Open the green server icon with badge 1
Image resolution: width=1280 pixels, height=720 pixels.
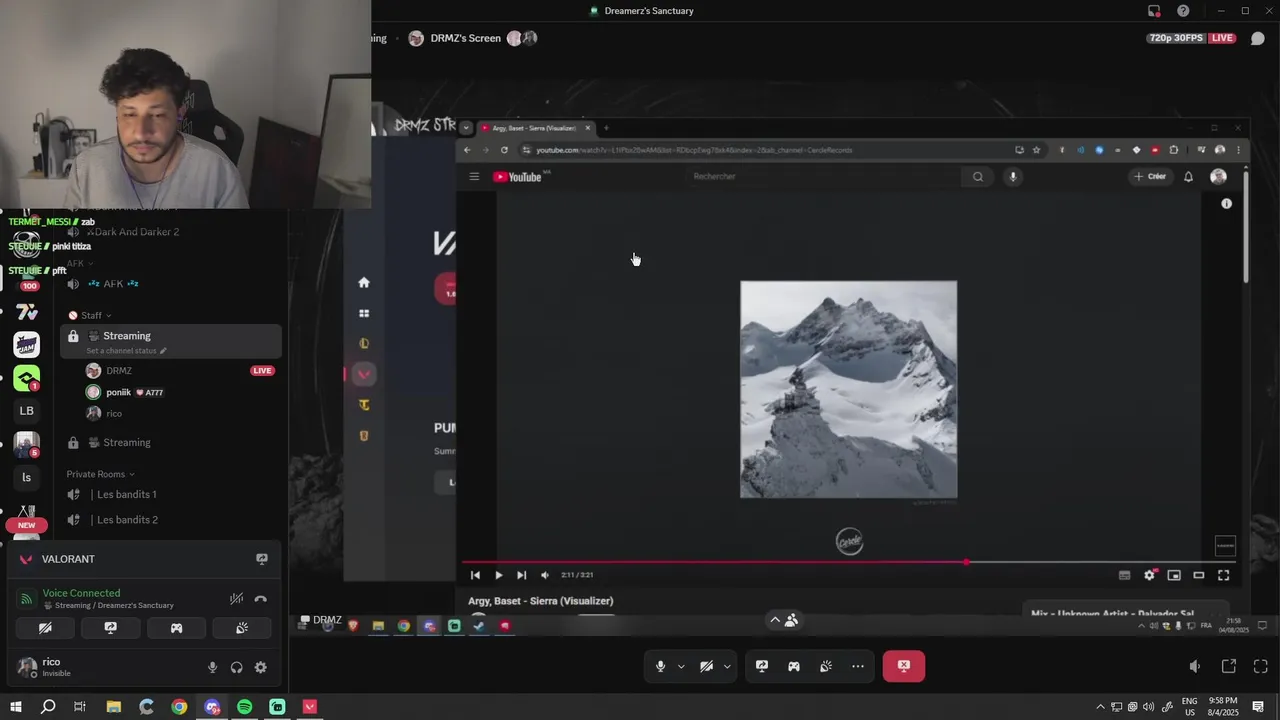pyautogui.click(x=27, y=378)
